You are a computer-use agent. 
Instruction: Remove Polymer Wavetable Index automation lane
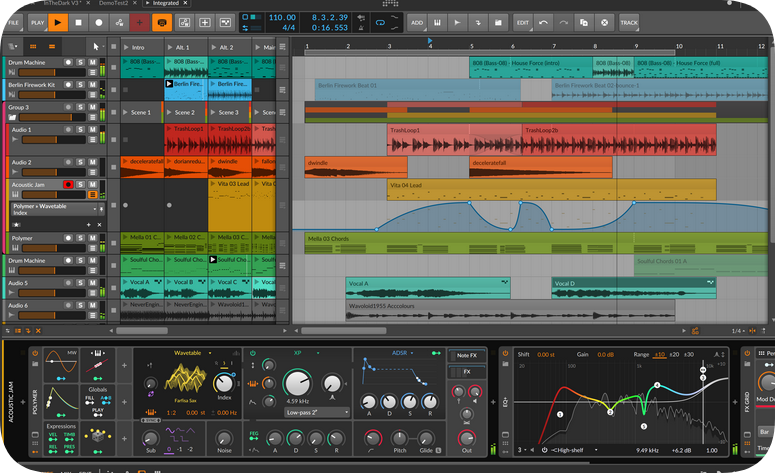(99, 225)
